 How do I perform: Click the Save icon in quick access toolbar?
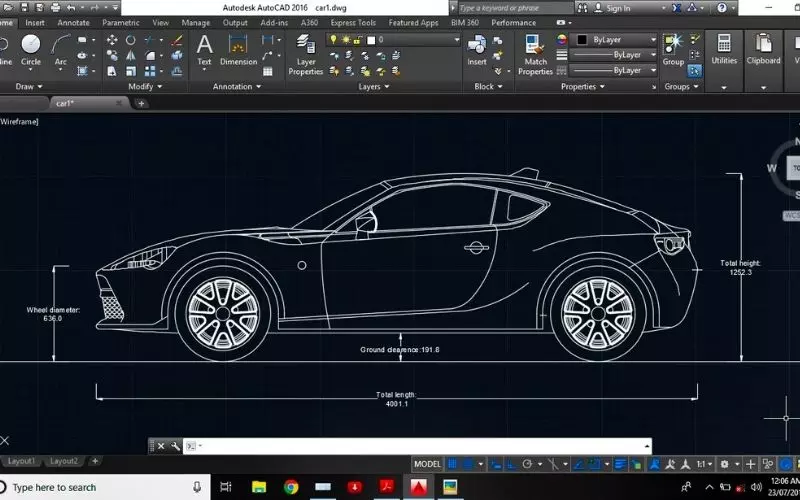coord(24,8)
